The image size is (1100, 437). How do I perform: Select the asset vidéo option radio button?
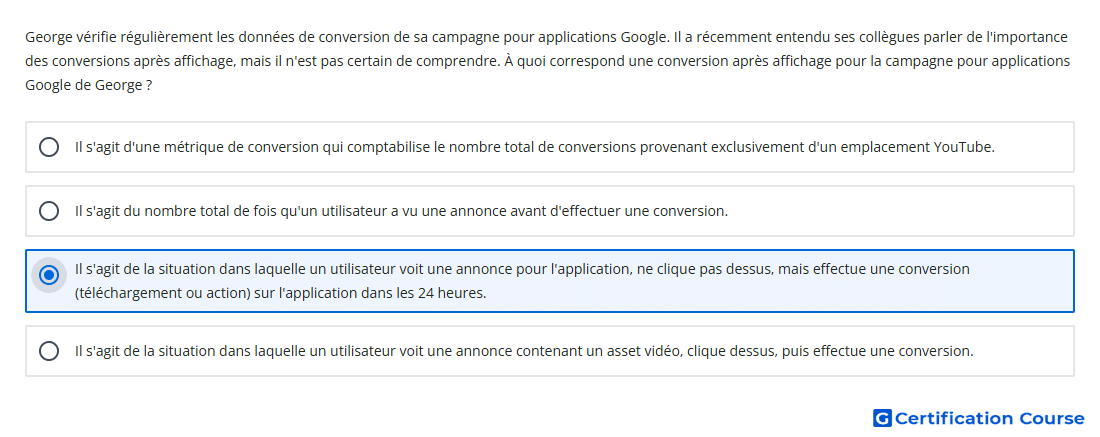coord(49,351)
